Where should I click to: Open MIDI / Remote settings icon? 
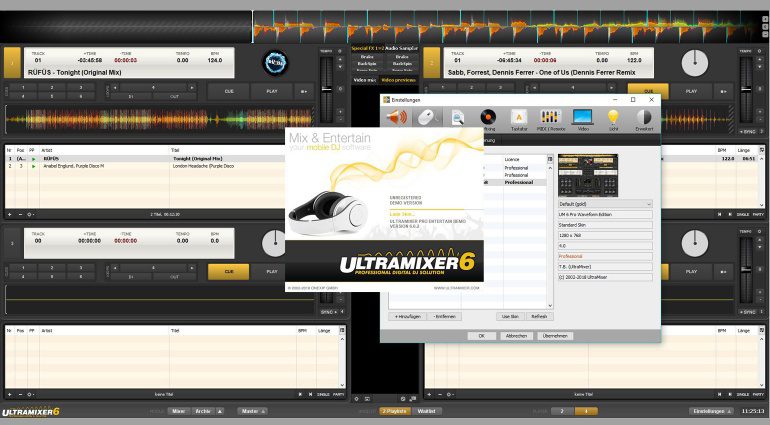(551, 118)
